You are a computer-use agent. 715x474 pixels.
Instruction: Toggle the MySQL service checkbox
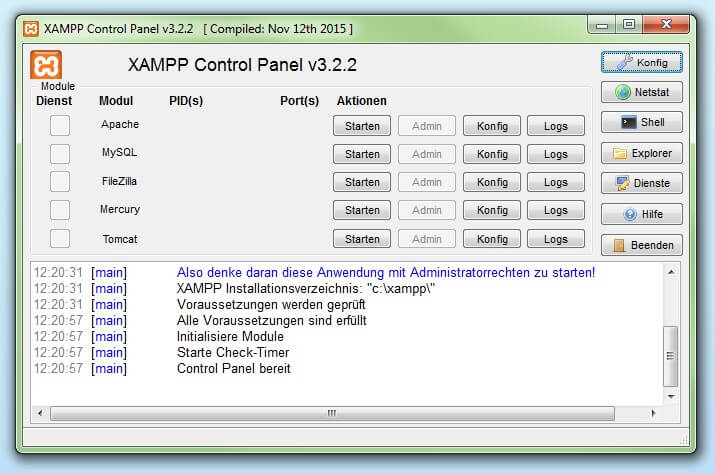pos(60,153)
